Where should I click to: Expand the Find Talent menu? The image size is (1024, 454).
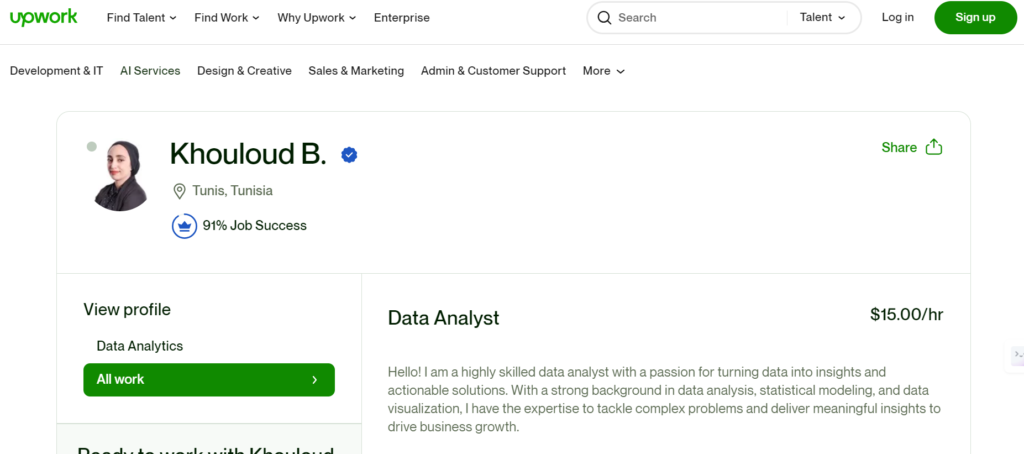click(x=141, y=17)
